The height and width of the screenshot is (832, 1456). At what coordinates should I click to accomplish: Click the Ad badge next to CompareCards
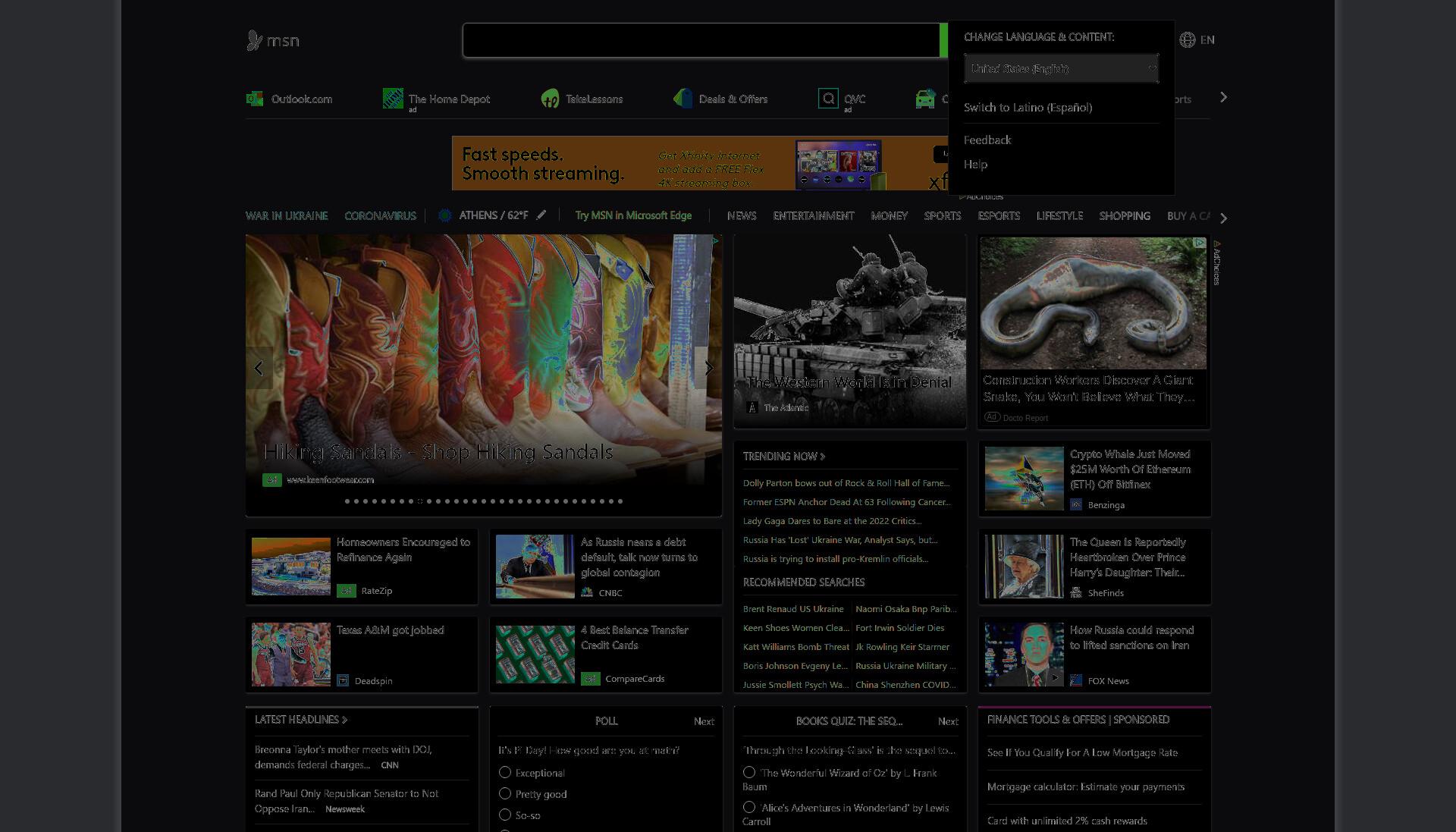coord(591,678)
